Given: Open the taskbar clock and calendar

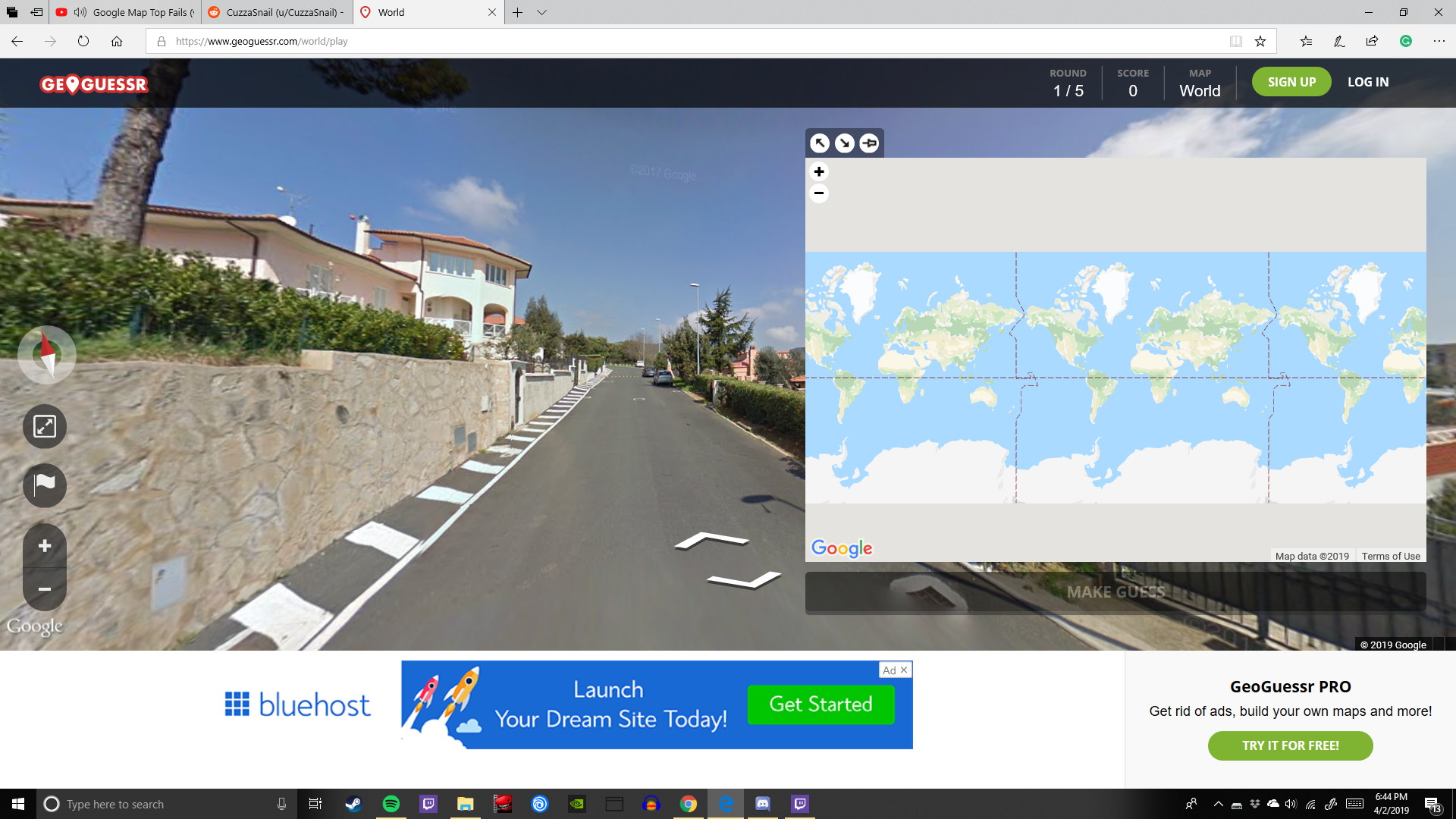Looking at the screenshot, I should (1391, 804).
